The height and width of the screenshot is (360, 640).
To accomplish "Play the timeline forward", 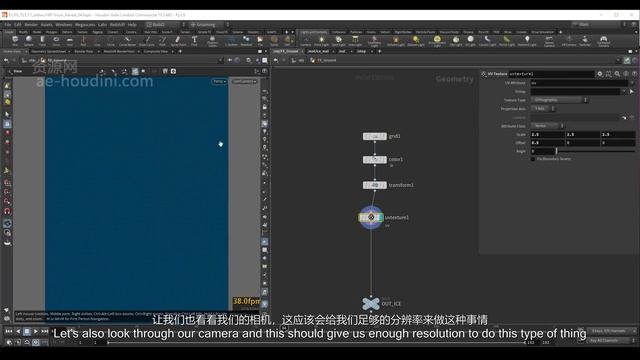I will click(x=36, y=331).
